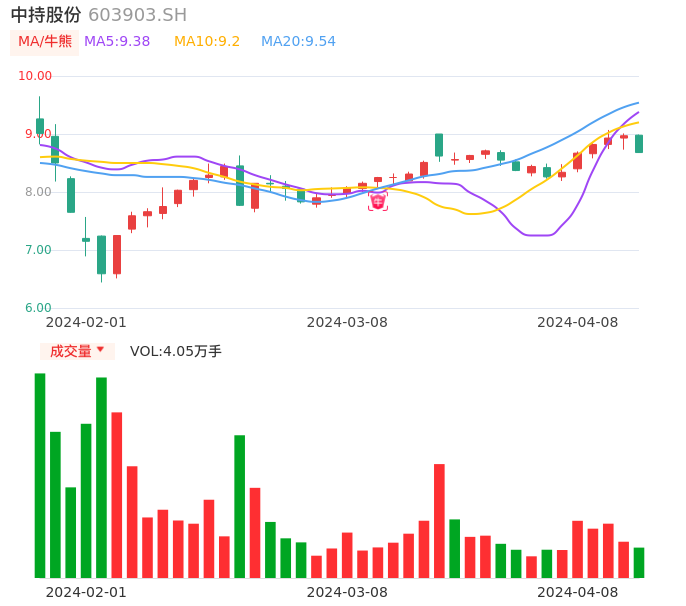The width and height of the screenshot is (686, 606).
Task: Open the 成交量 indicator dropdown arrow
Action: tap(100, 350)
